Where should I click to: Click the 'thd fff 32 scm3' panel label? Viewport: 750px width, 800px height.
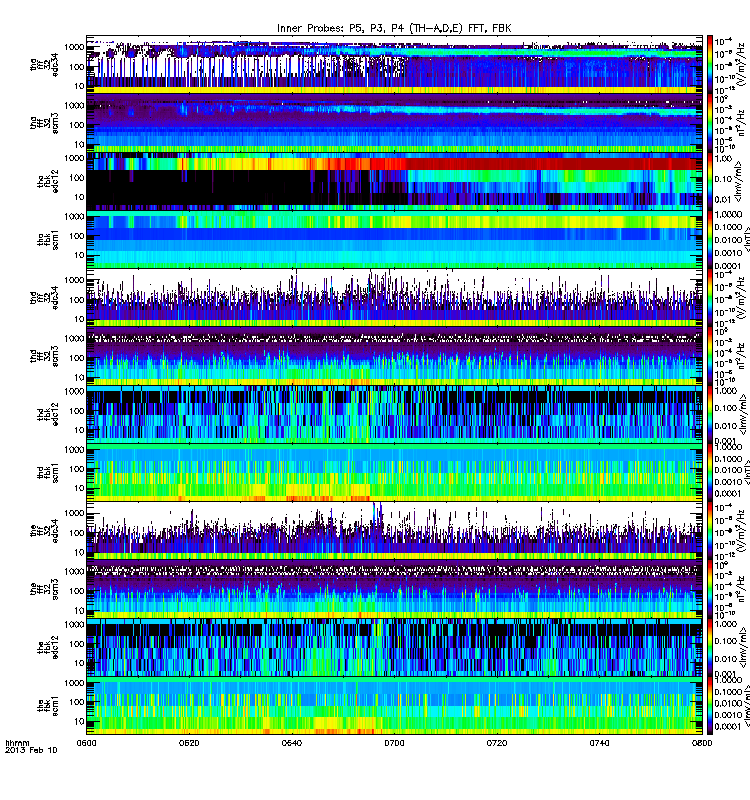coord(44,356)
